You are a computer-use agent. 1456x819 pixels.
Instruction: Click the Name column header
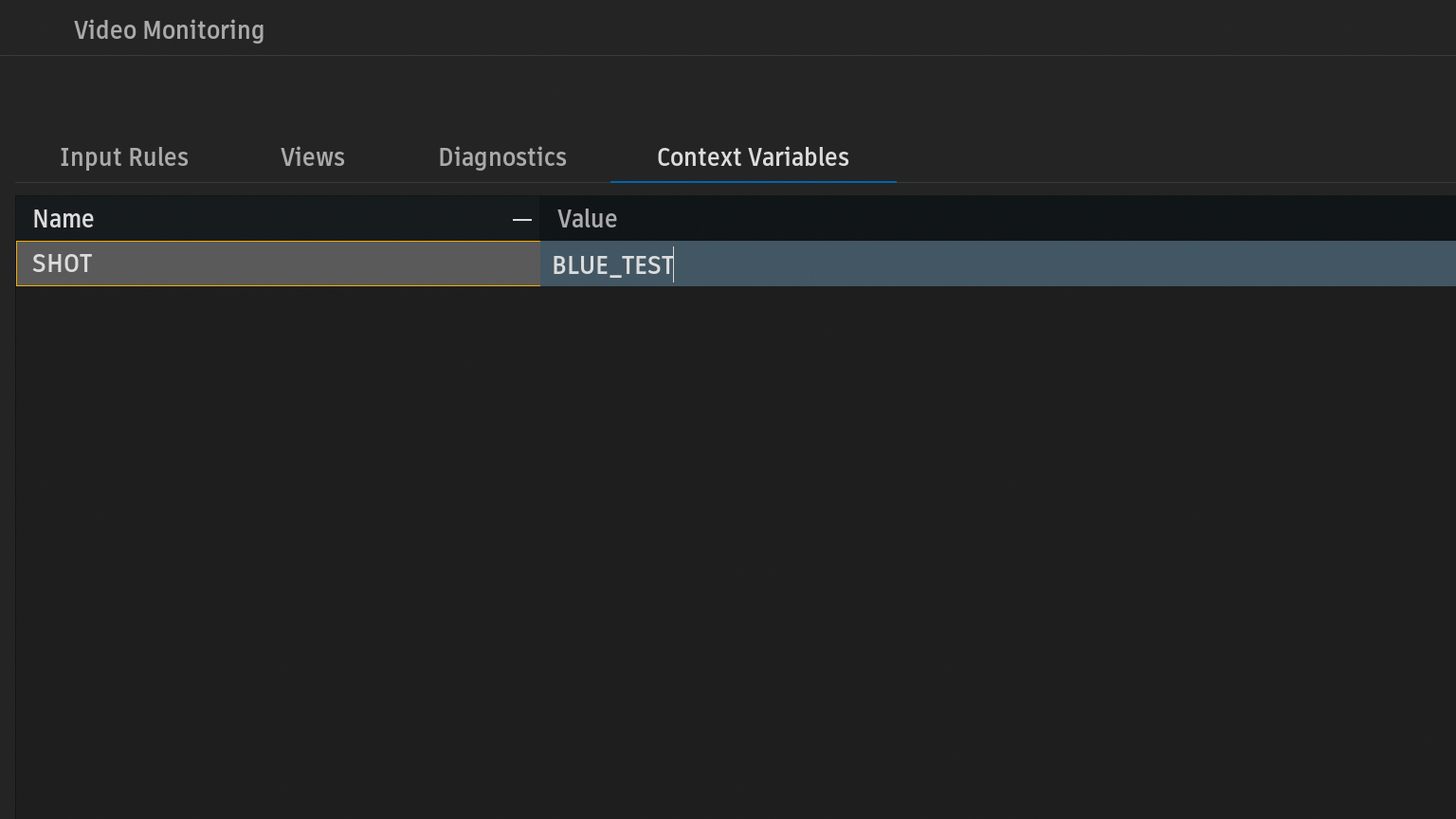coord(64,219)
